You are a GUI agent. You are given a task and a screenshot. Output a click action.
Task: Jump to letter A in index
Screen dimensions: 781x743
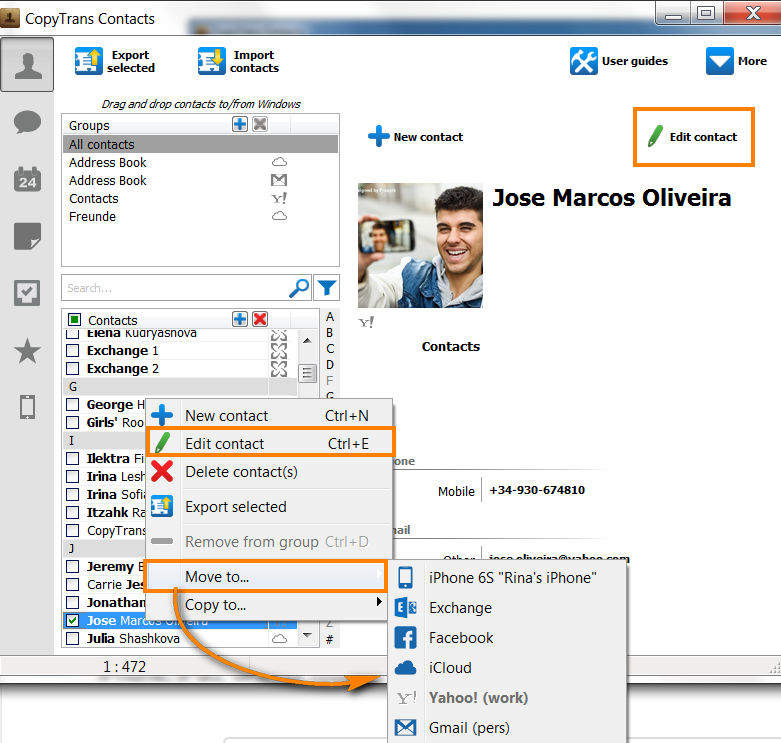(x=330, y=317)
